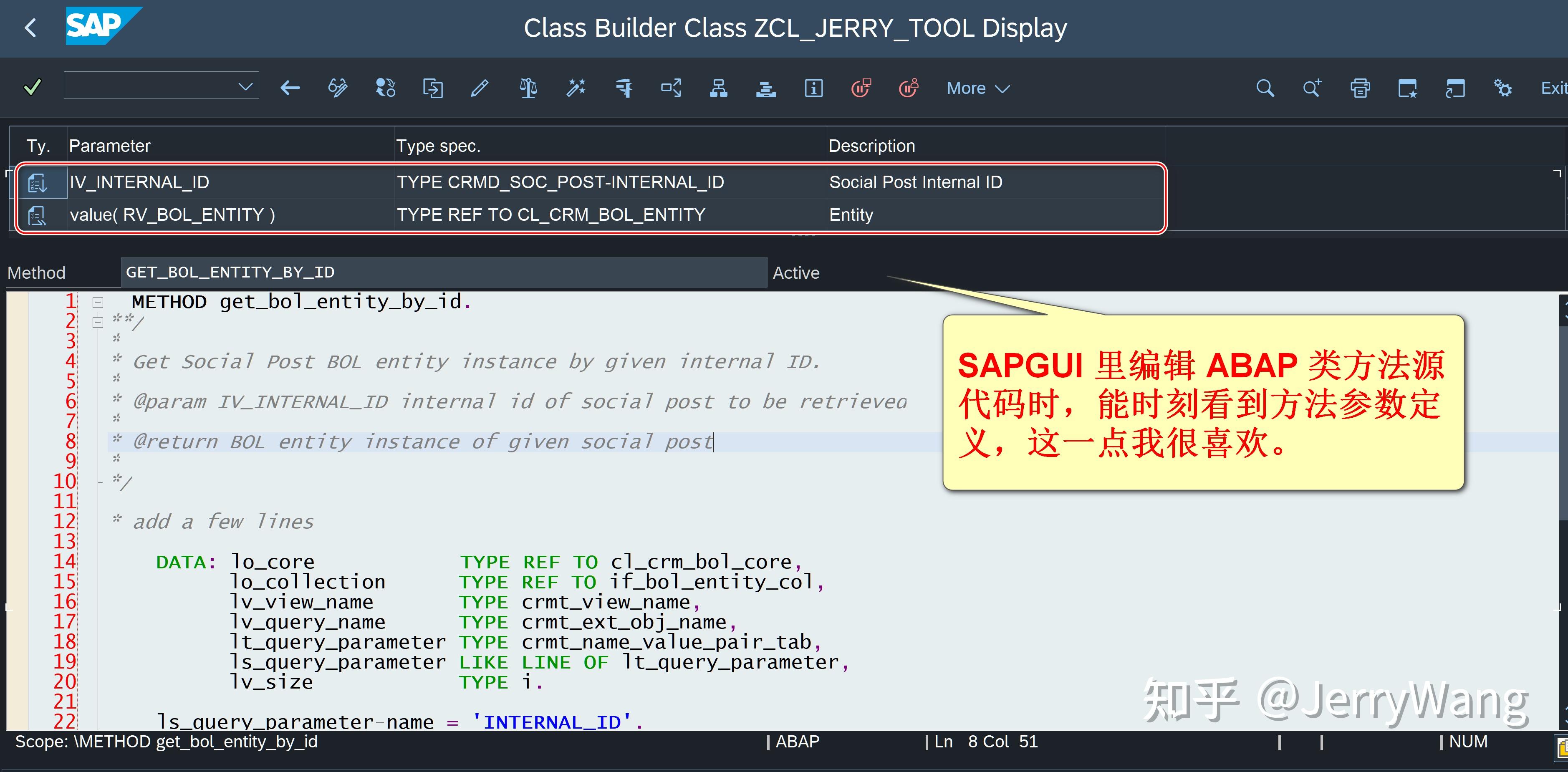Screen dimensions: 1568x772
Task: Click the pattern magic-wand icon
Action: 575,88
